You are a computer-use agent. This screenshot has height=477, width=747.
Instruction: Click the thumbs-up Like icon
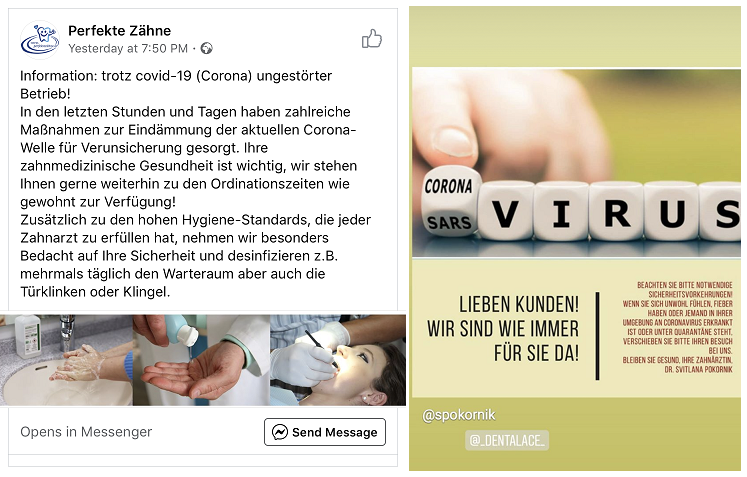point(372,39)
